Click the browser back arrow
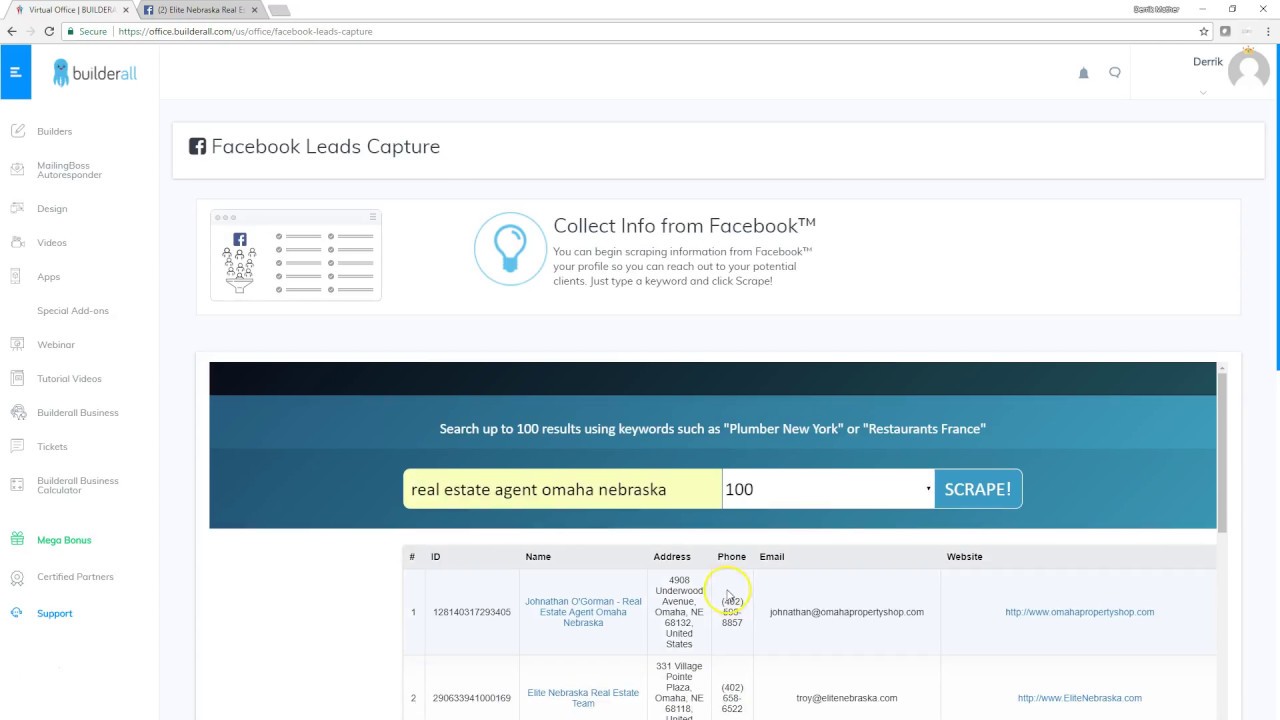Screen dimensions: 1280x720 [12, 31]
